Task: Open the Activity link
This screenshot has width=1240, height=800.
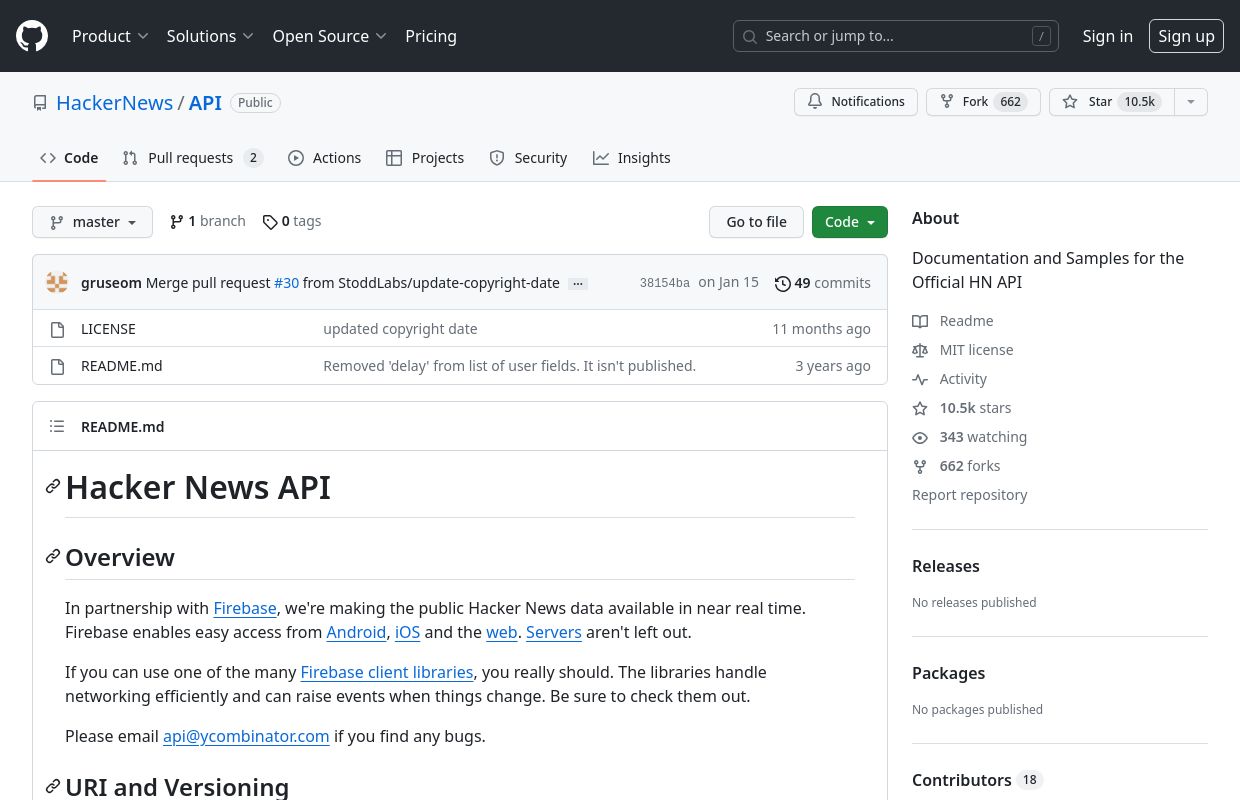Action: 950,379
